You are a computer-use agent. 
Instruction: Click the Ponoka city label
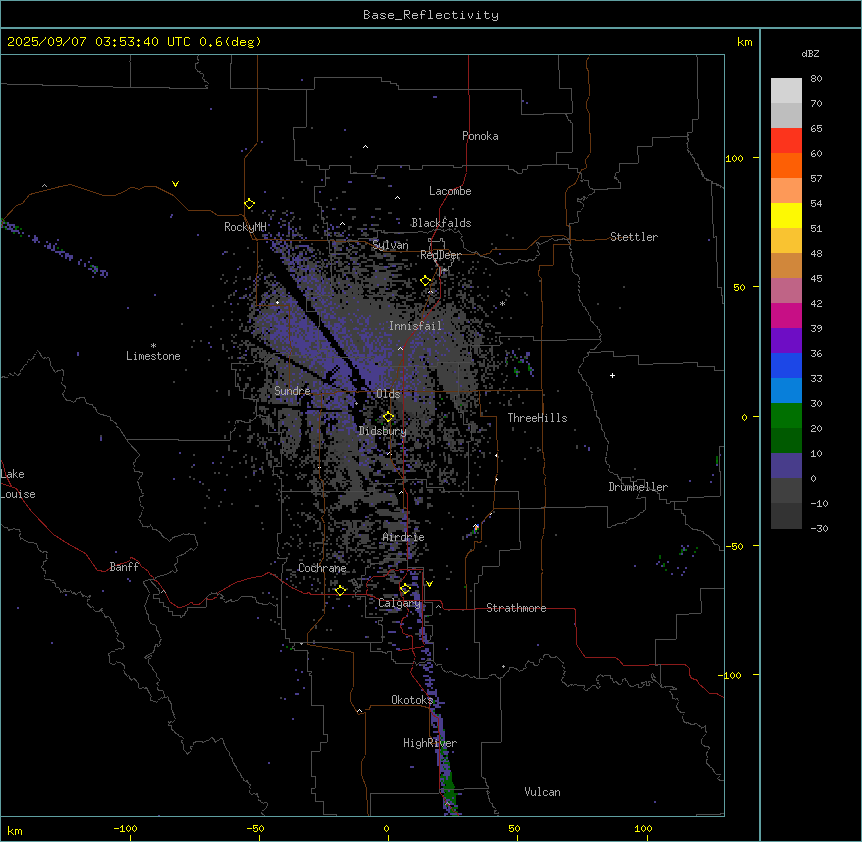click(x=480, y=136)
